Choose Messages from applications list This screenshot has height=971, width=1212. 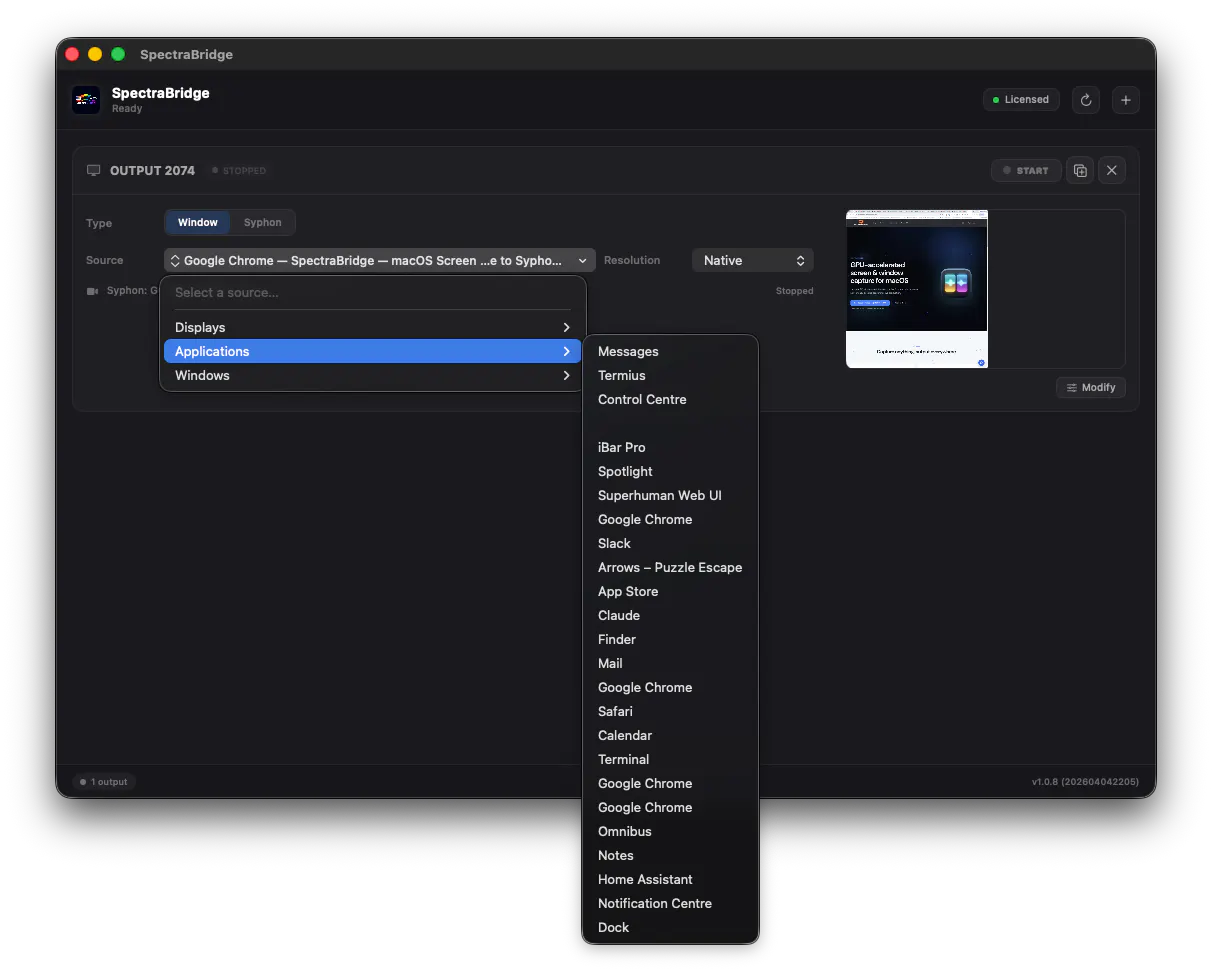tap(670, 351)
